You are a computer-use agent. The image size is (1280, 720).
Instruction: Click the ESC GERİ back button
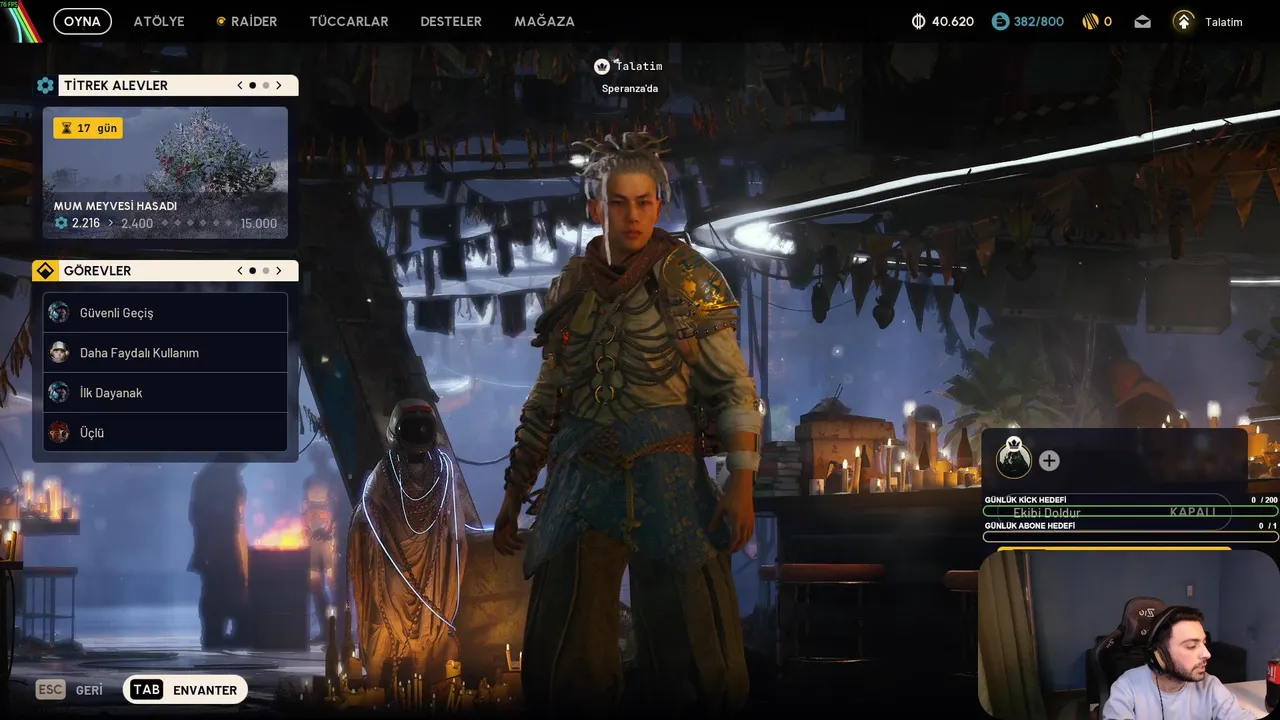pos(70,690)
